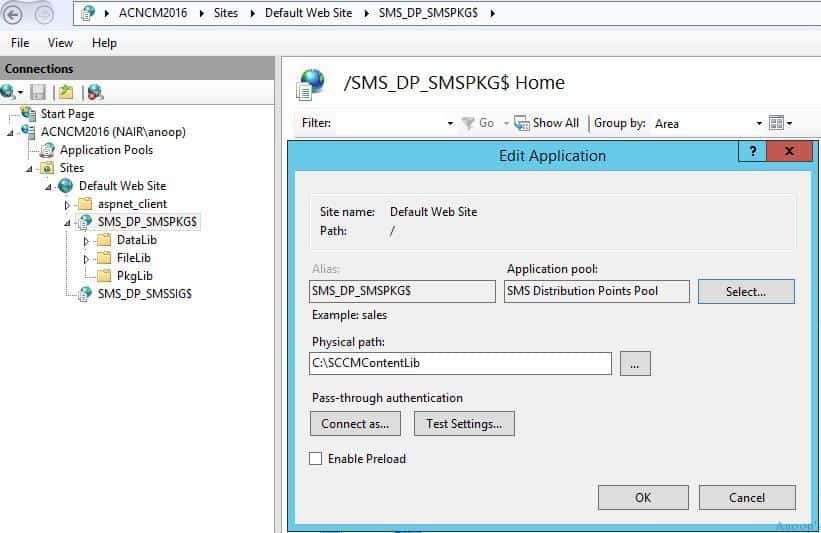Select the SMS_DP_SMSSIG$ tree label
This screenshot has width=821, height=533.
coord(145,294)
